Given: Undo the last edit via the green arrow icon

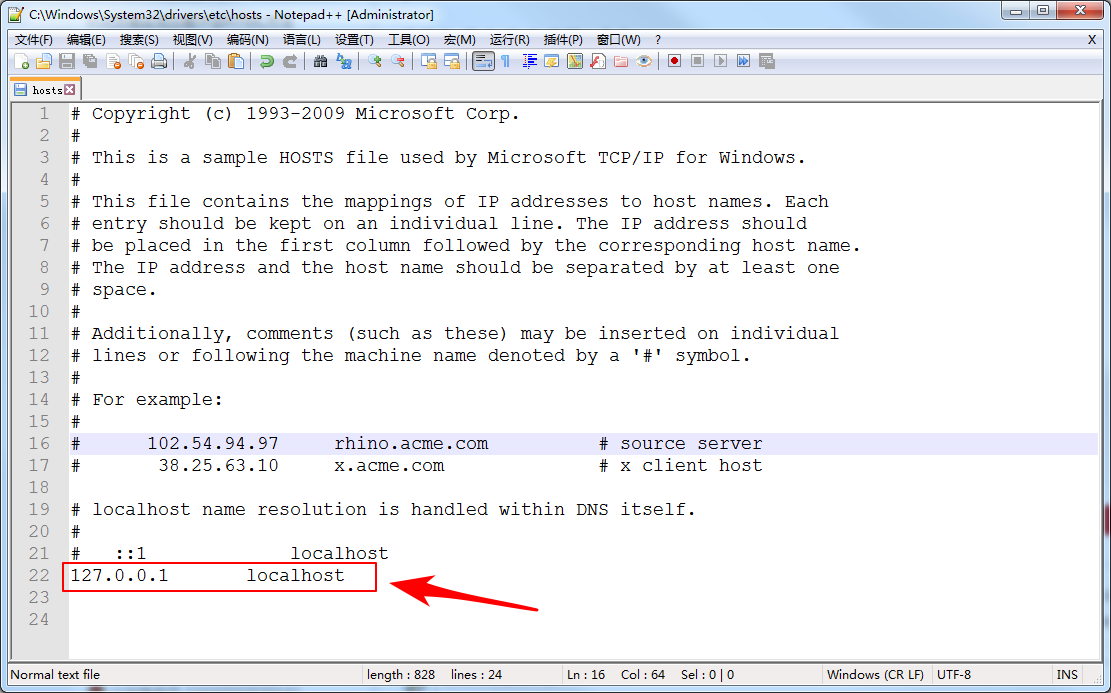Looking at the screenshot, I should pyautogui.click(x=265, y=62).
